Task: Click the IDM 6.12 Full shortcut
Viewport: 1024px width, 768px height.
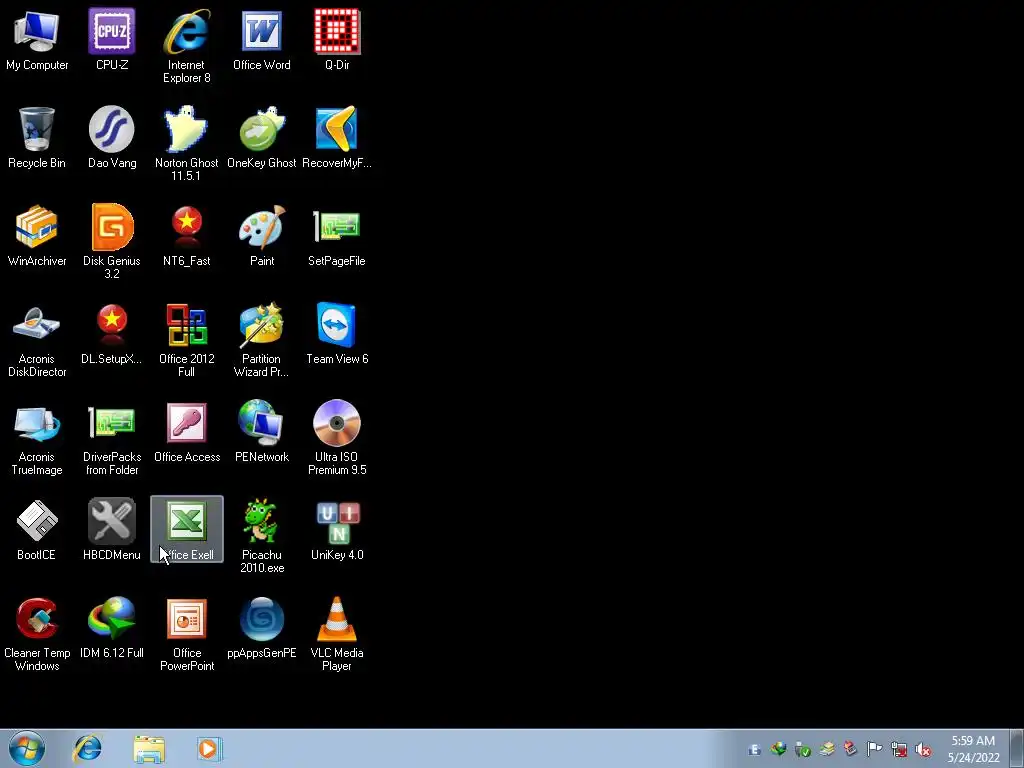Action: [112, 627]
